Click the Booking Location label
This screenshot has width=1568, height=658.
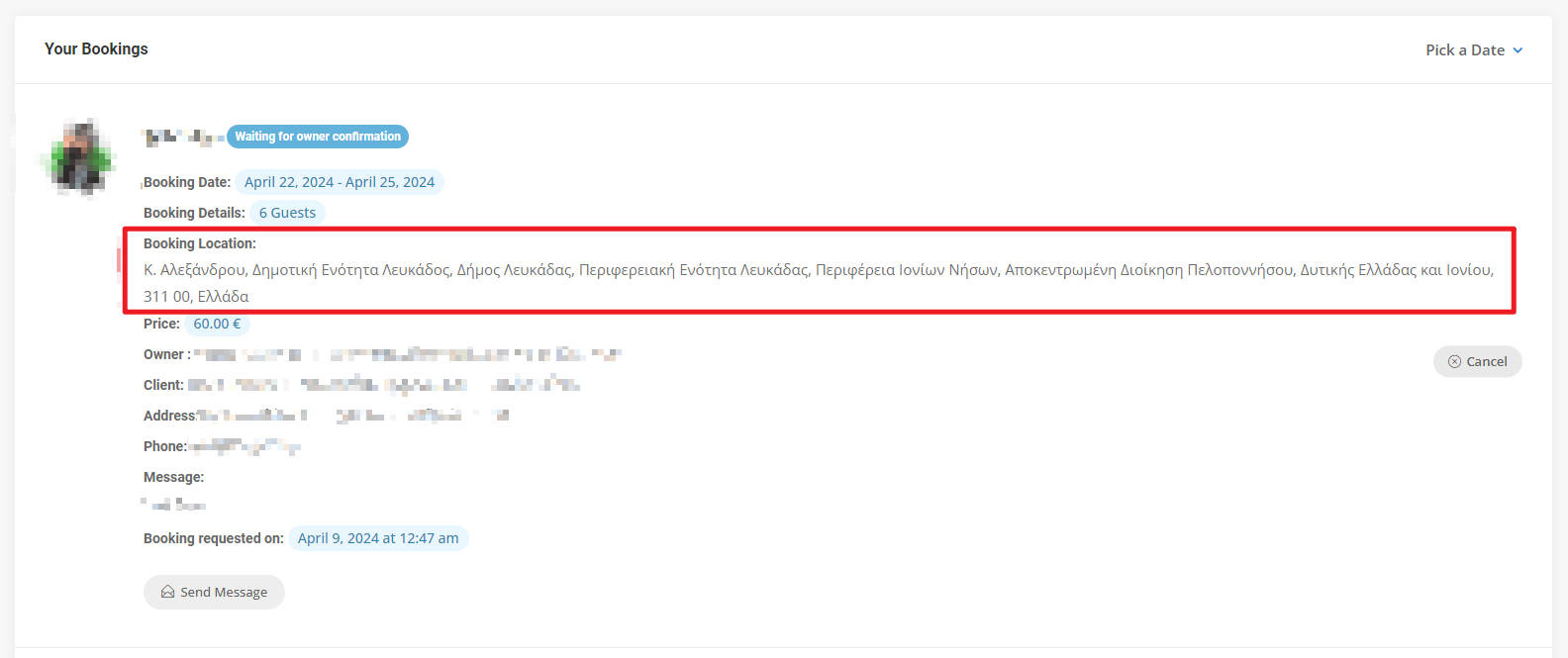(x=200, y=243)
